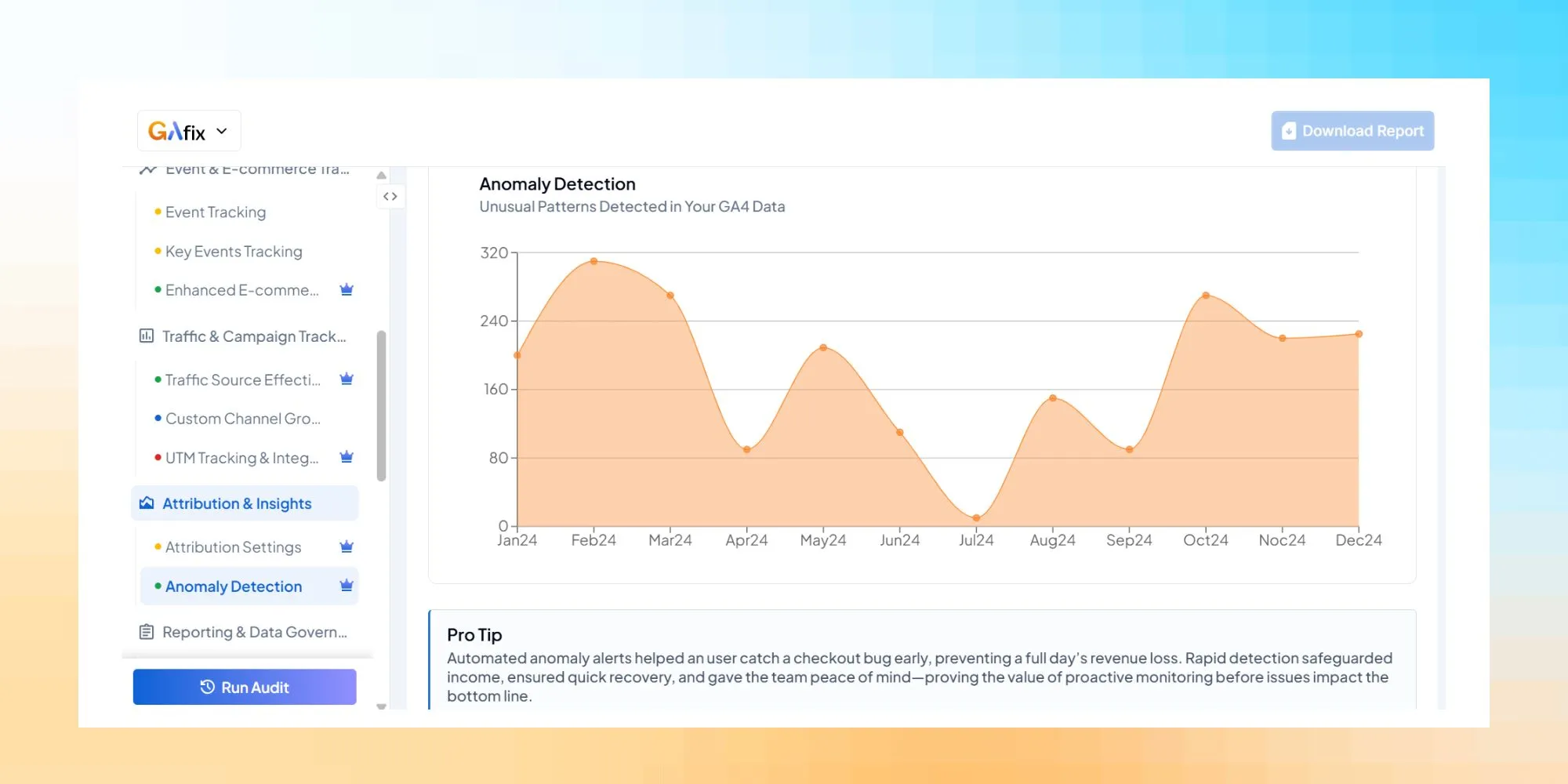This screenshot has height=784, width=1568.
Task: Click the crown icon beside Anomaly Detection
Action: click(346, 585)
